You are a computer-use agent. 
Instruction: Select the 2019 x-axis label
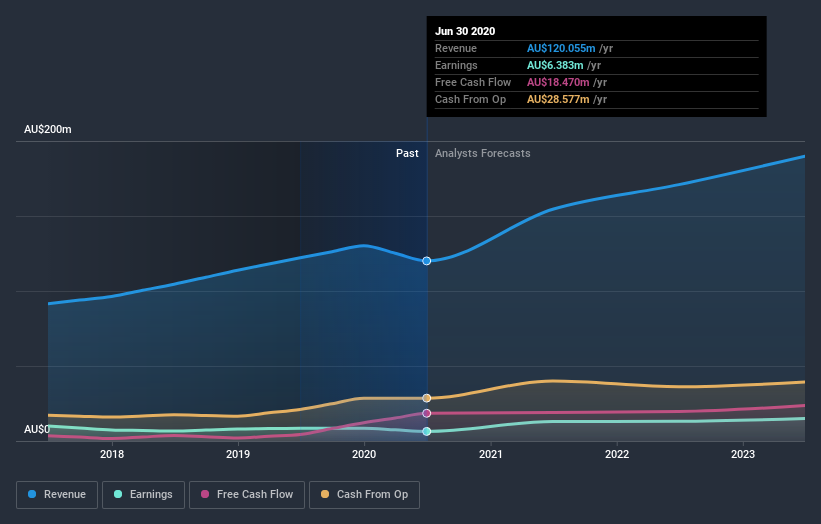[x=238, y=454]
